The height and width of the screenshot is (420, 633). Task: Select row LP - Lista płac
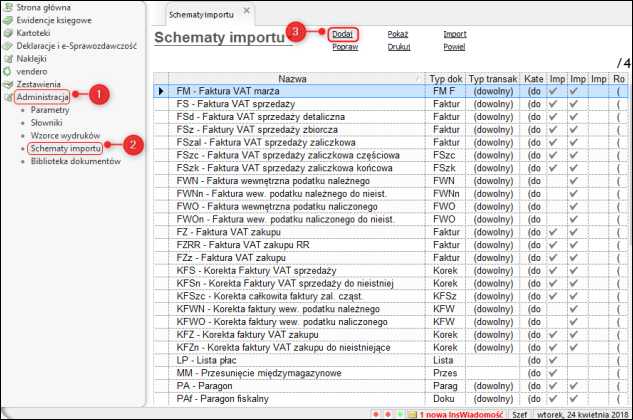[391, 360]
